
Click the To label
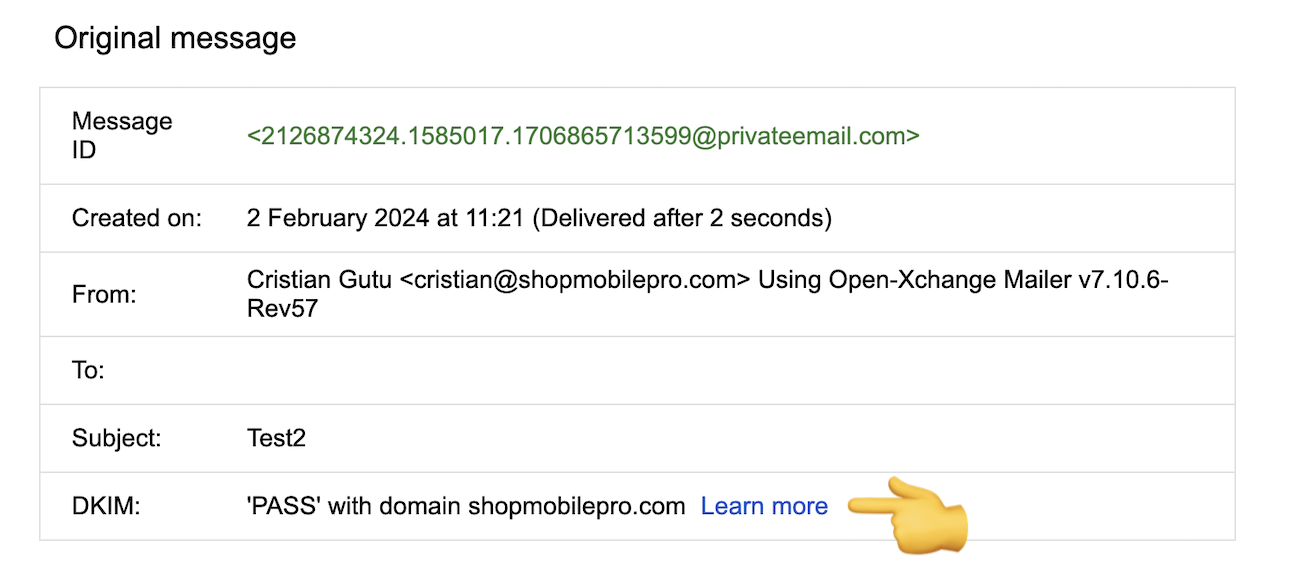point(88,371)
